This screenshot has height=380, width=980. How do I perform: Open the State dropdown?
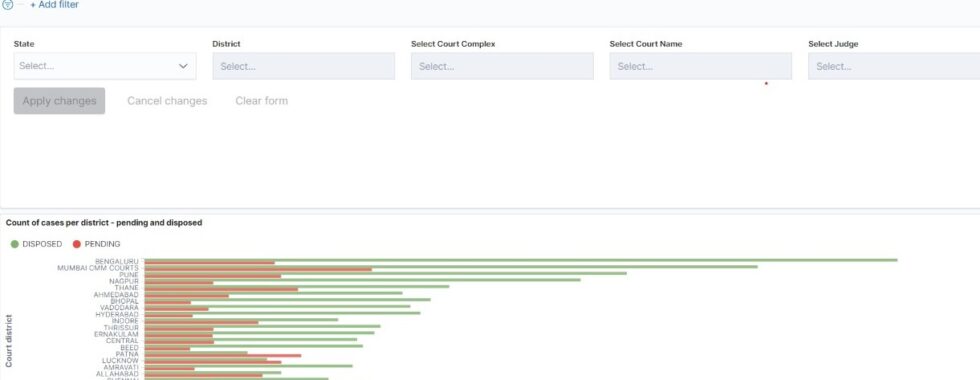[105, 66]
